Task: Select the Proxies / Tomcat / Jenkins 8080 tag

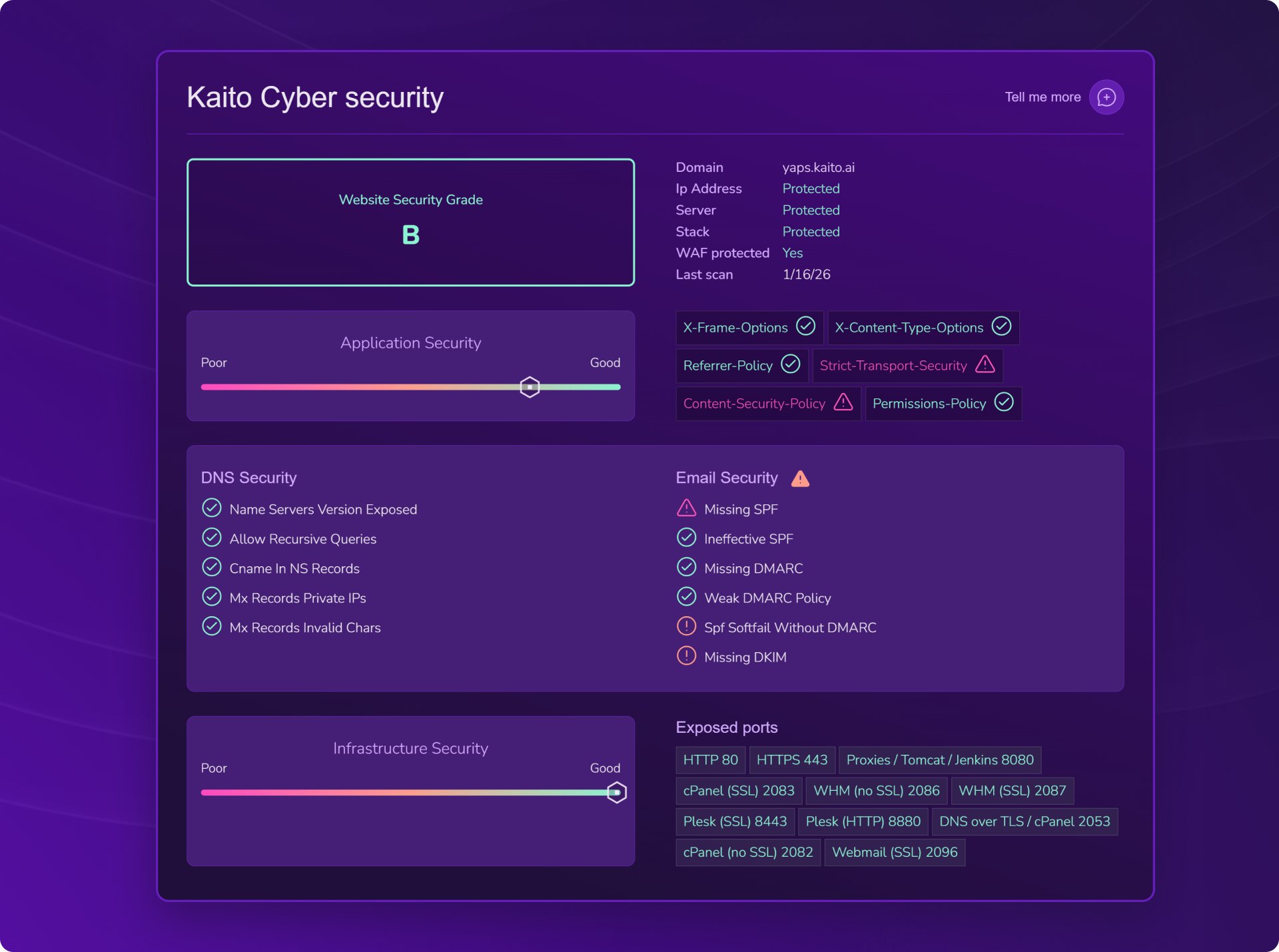Action: tap(939, 760)
